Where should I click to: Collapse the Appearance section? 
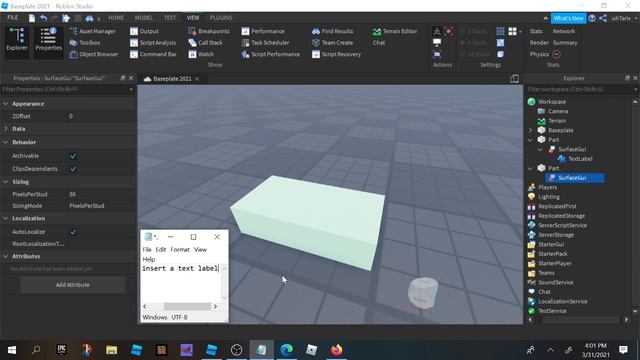point(6,104)
